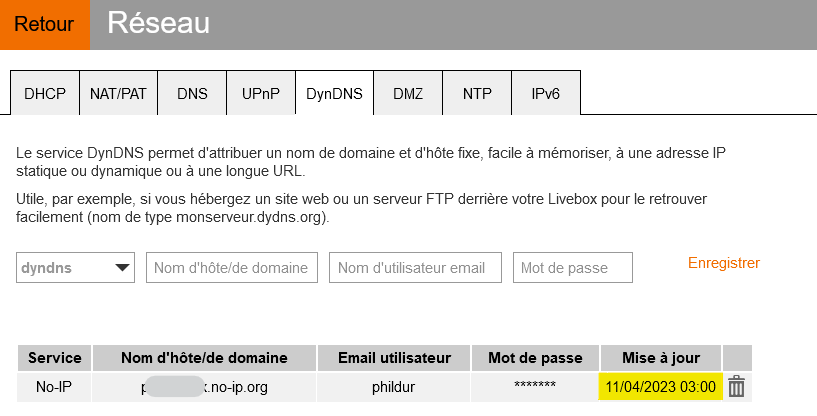This screenshot has width=817, height=416.
Task: Focus the Nom d'hôte/de domaine field
Action: [x=232, y=268]
